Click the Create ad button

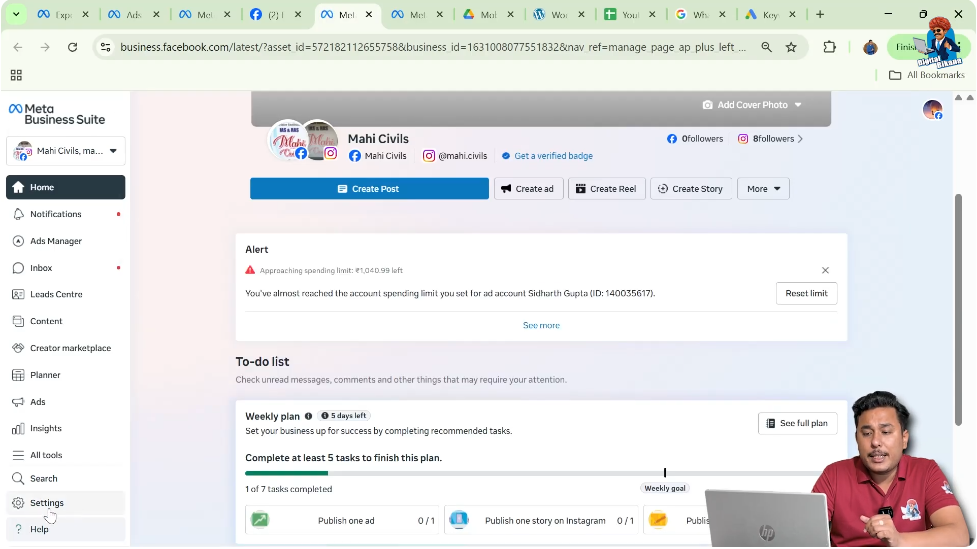point(528,189)
